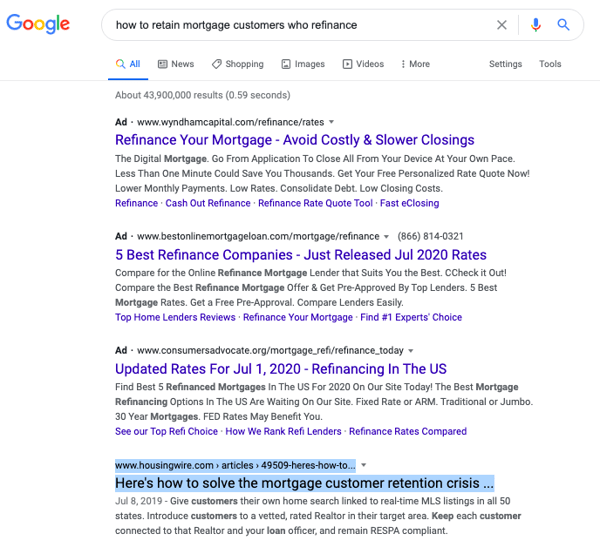Click the Google logo
600x554 pixels.
click(x=38, y=24)
